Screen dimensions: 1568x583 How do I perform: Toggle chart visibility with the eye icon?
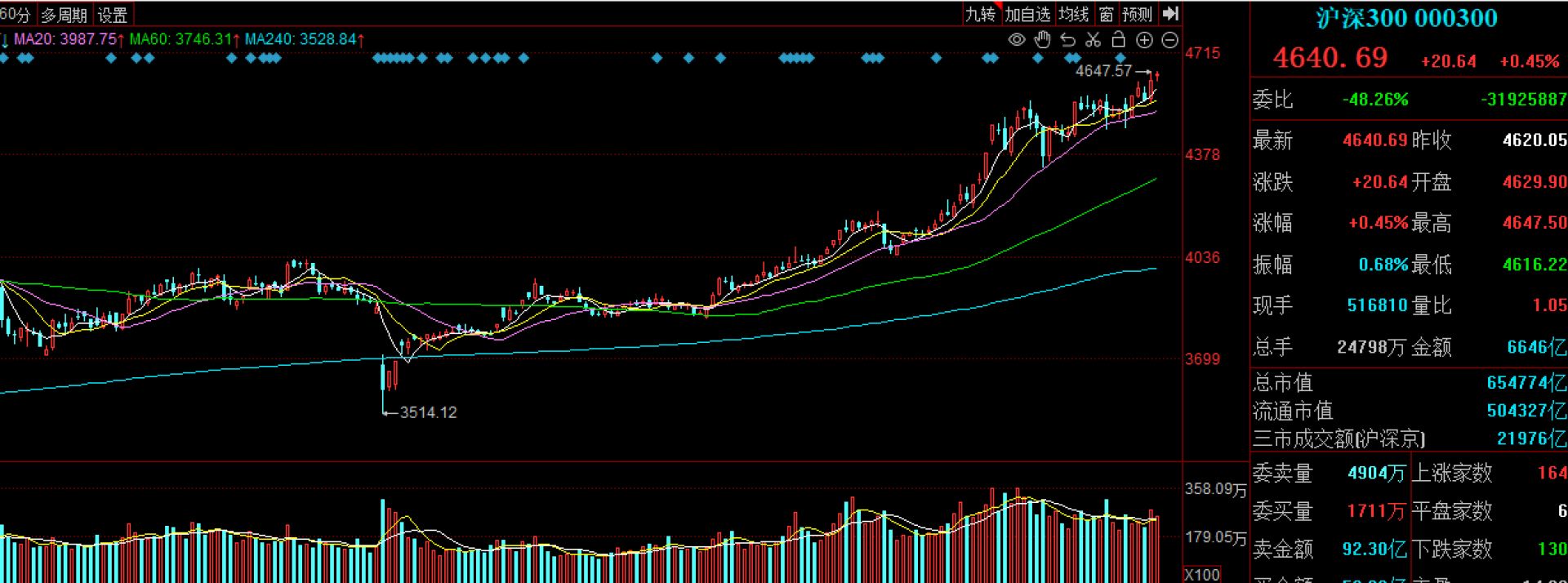(x=1017, y=40)
